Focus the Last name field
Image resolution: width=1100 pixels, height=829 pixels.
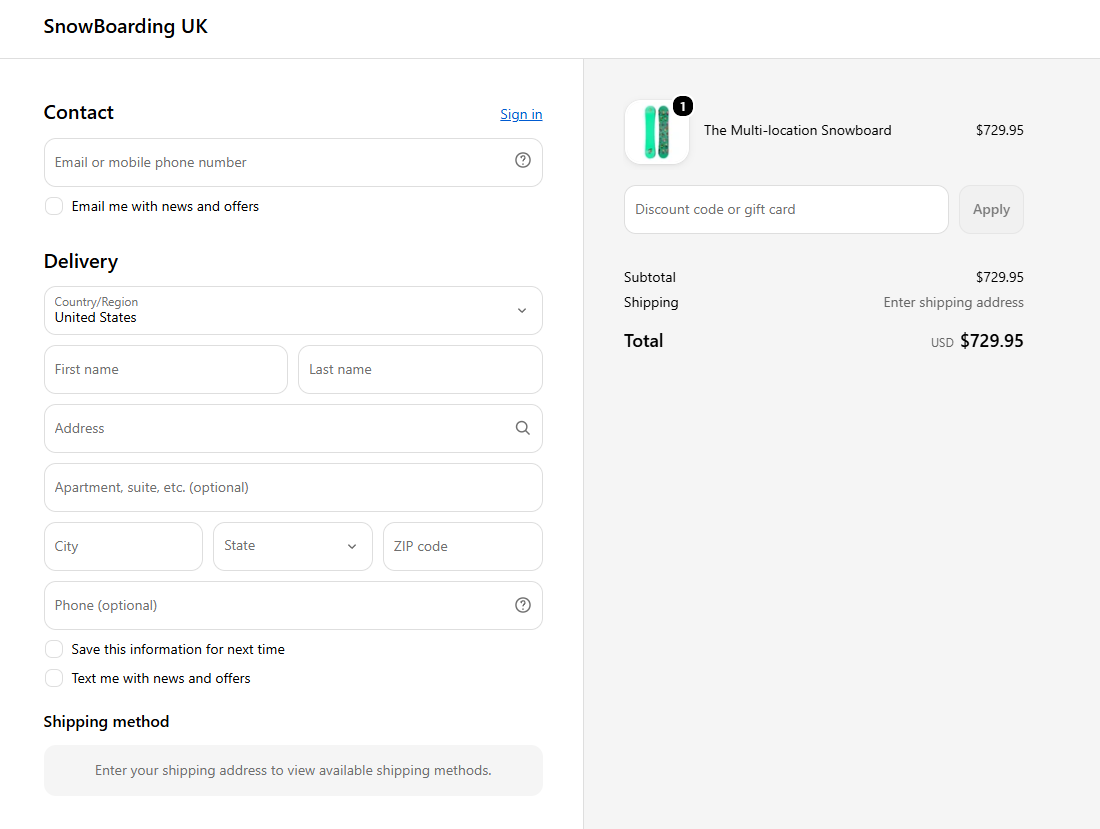420,370
